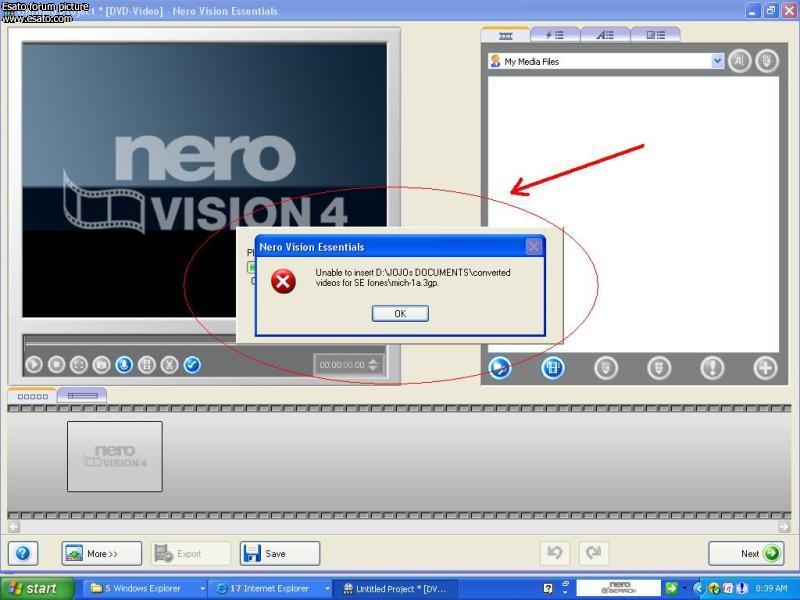Click the 00:00:00:00 timecode field

[342, 365]
